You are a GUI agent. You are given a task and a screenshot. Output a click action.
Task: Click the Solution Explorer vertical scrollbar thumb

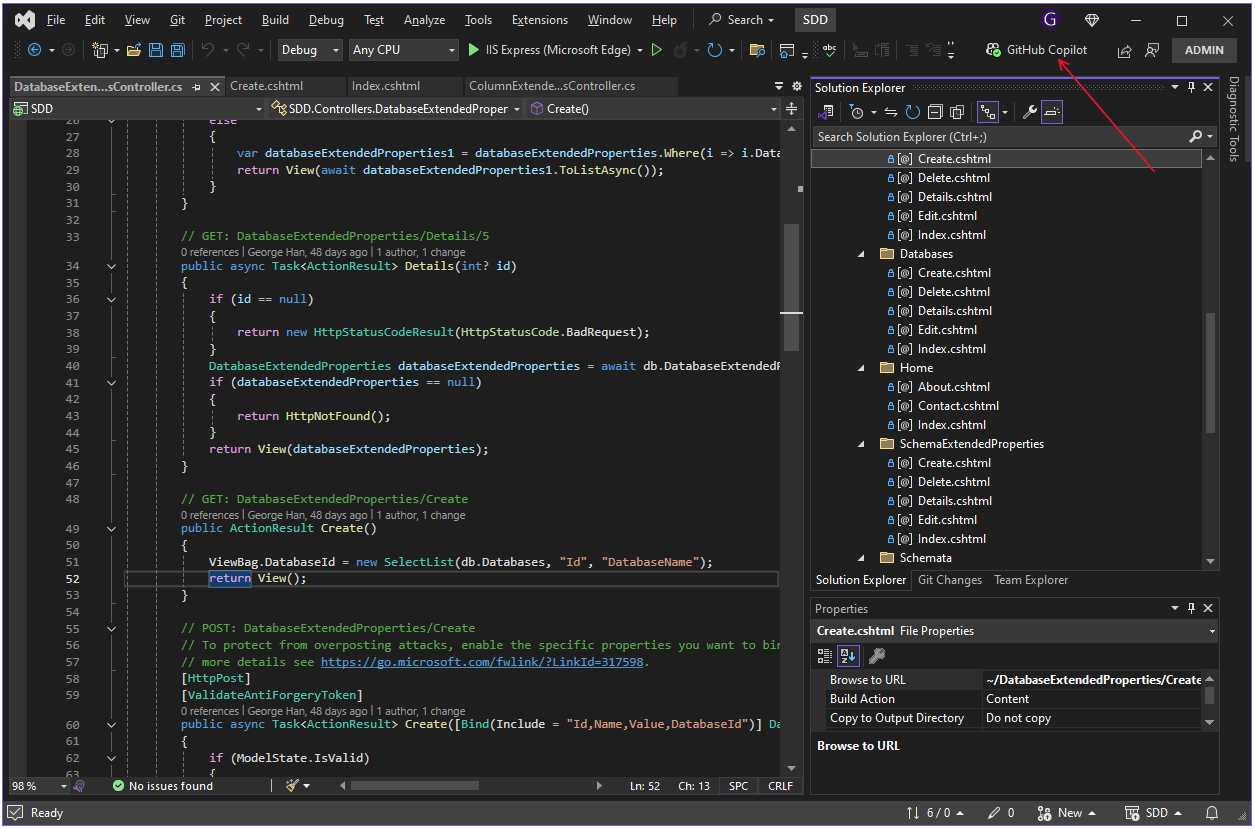tap(1211, 372)
